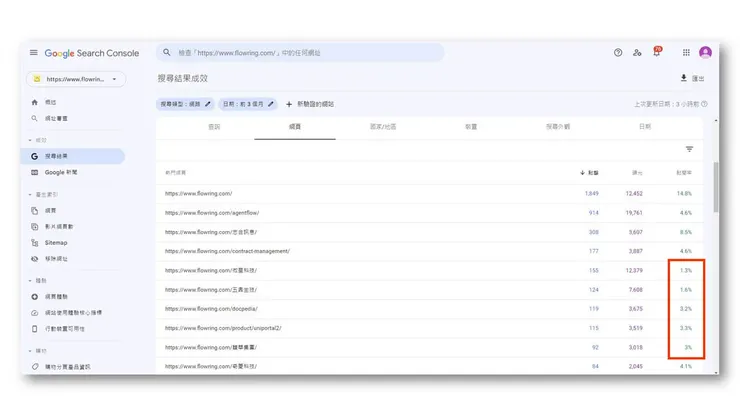Screen dimensions: 740x416
Task: Click the flowring.com/product/uniportal2/ page row
Action: (x=429, y=328)
